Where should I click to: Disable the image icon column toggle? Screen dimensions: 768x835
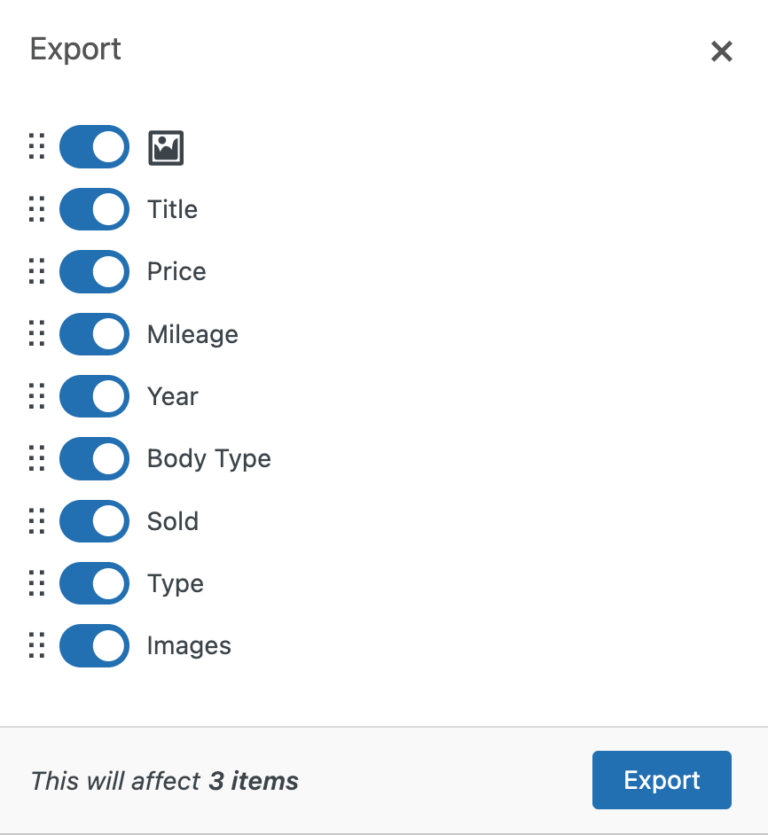pos(94,146)
